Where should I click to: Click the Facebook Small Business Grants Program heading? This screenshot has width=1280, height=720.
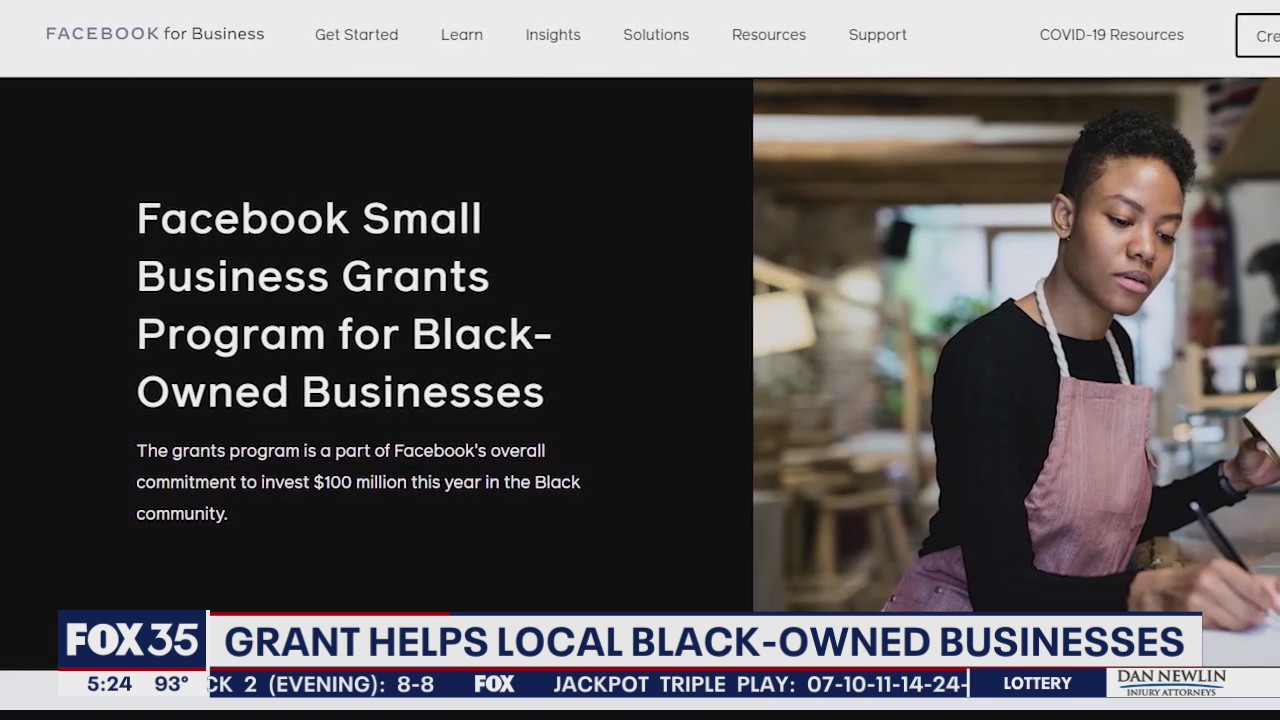click(344, 305)
